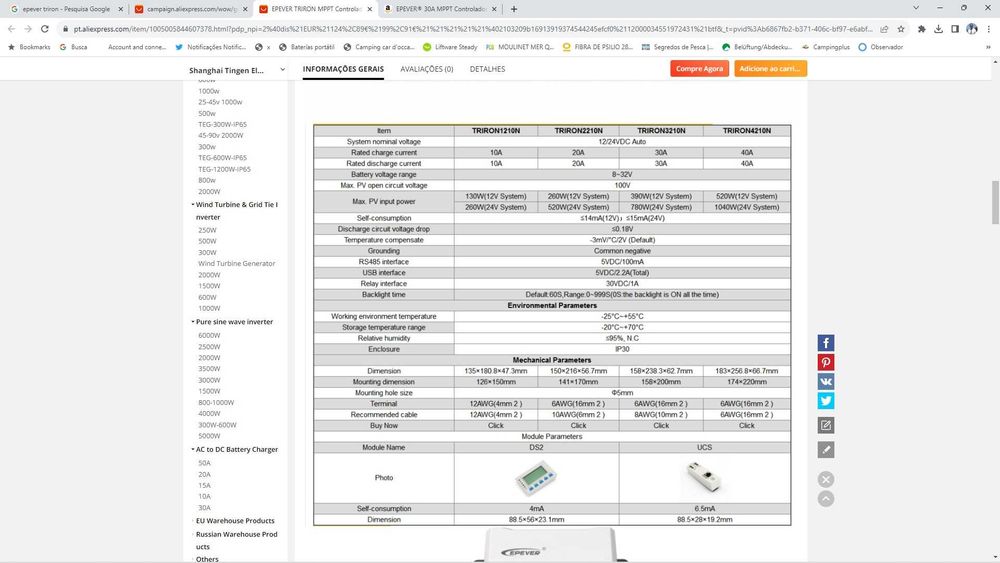Open Chrome extensions puzzle icon
Screen dimensions: 1000x563
922,29
